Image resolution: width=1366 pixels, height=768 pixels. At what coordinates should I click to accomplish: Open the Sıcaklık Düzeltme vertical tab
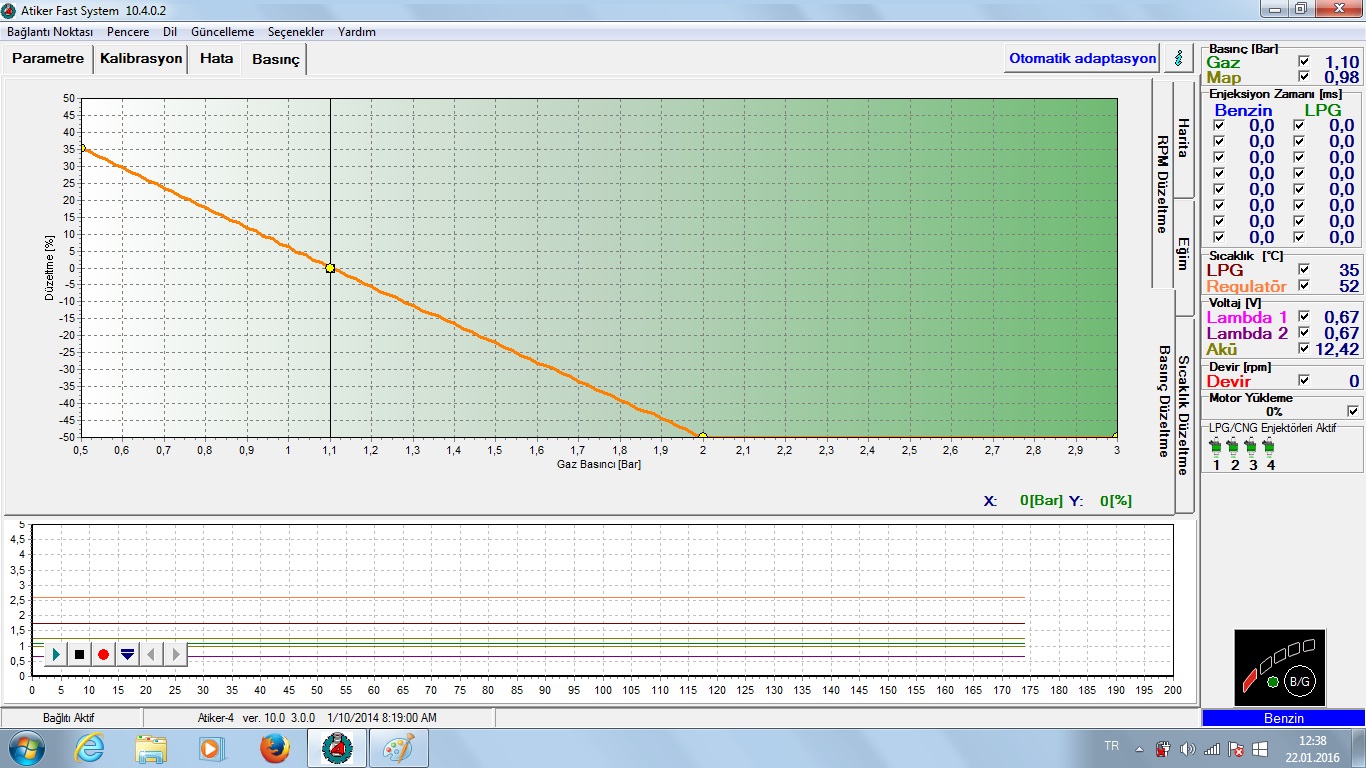[1183, 414]
